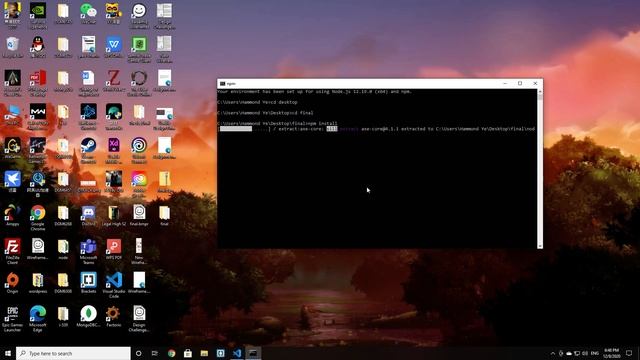Launch Brackets from the desktop
The image size is (640, 360).
tap(88, 283)
